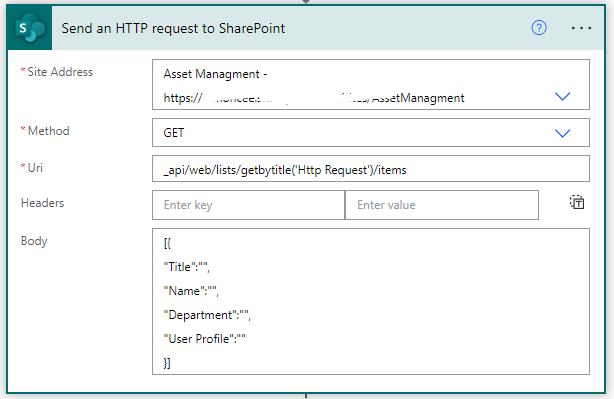This screenshot has width=614, height=399.
Task: Select the GET method field
Action: coord(370,133)
